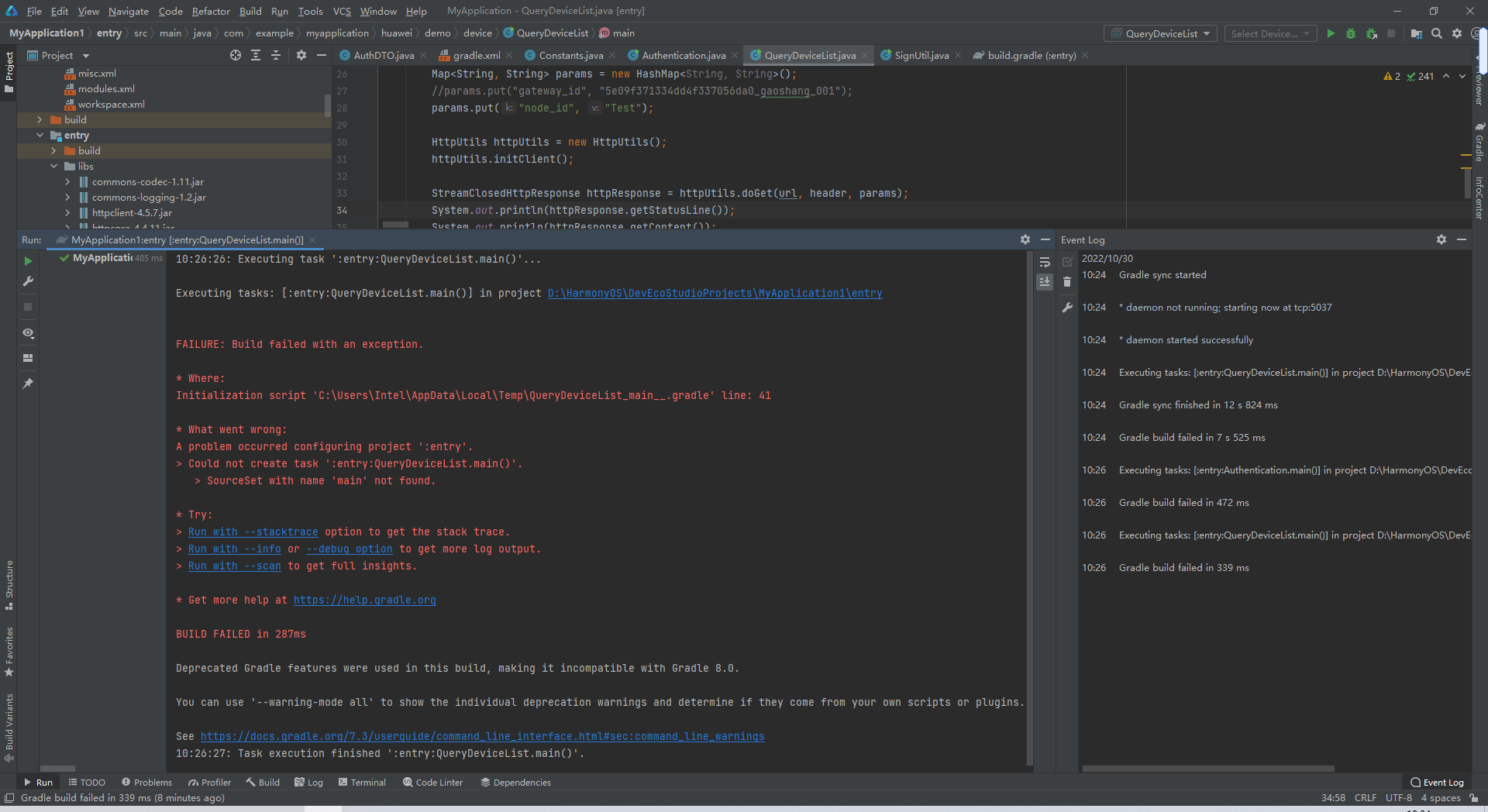Open Run panel settings gear

[1025, 239]
